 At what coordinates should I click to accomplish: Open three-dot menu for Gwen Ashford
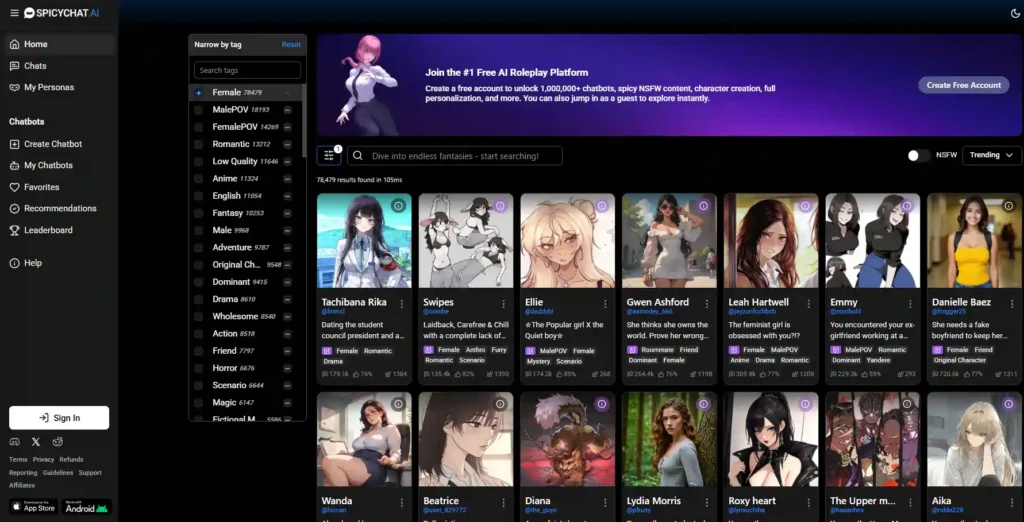[707, 303]
